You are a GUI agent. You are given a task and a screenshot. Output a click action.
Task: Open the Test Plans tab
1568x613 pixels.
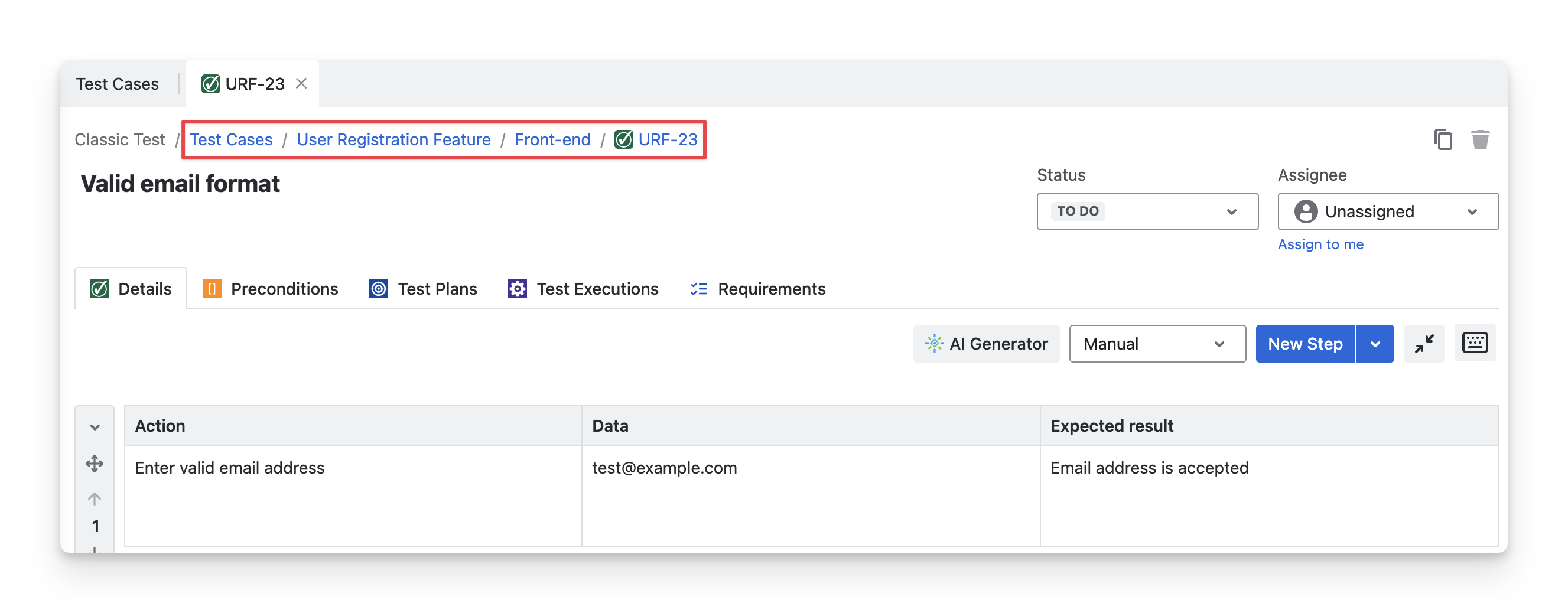coord(424,289)
